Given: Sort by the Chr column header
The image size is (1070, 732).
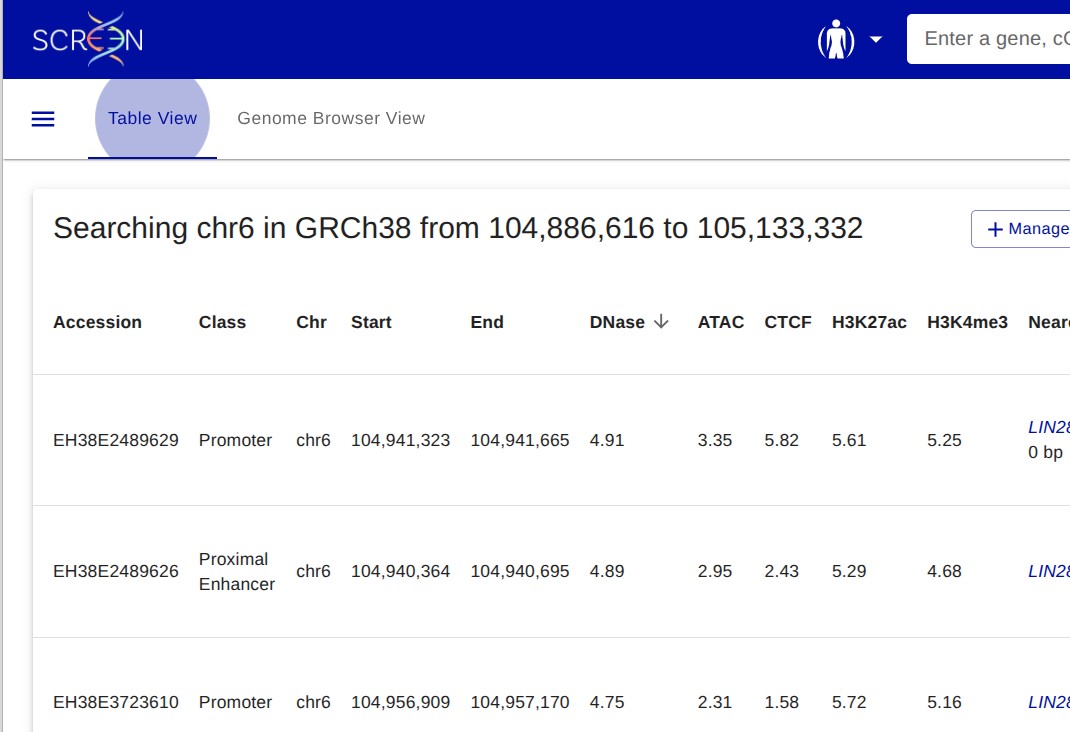Looking at the screenshot, I should pyautogui.click(x=311, y=322).
